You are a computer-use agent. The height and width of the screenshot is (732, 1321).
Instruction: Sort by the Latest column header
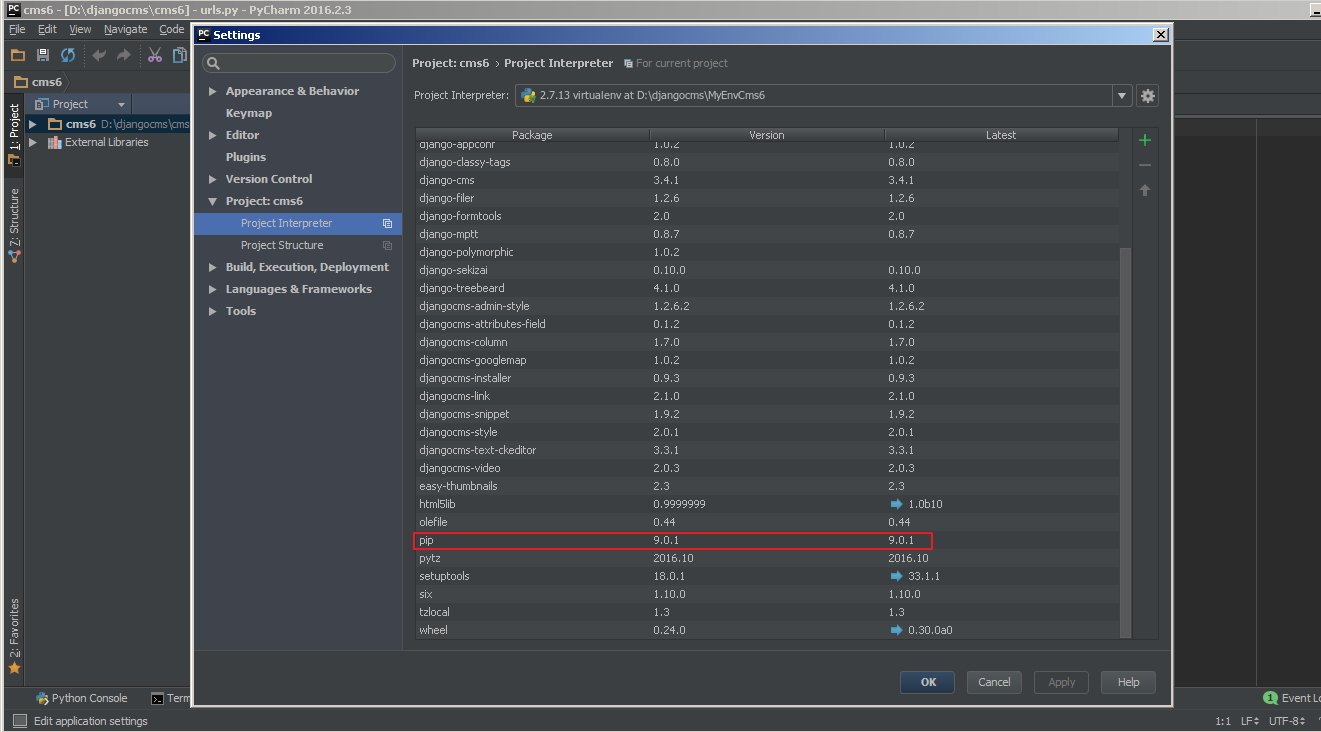tap(1001, 135)
